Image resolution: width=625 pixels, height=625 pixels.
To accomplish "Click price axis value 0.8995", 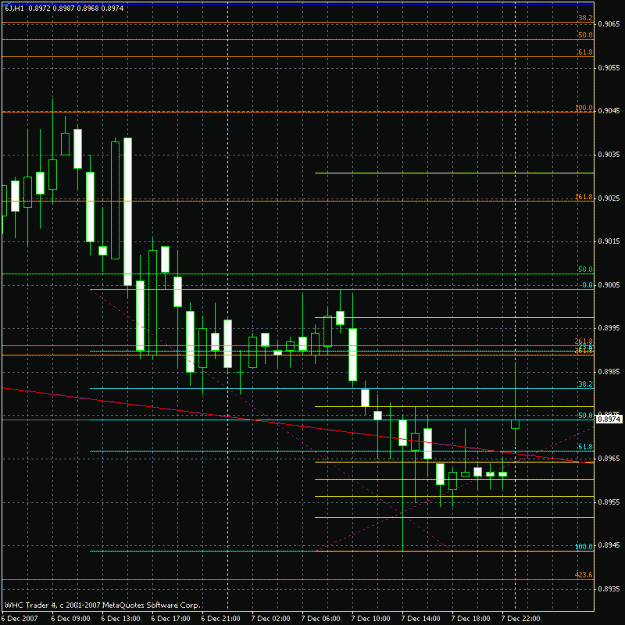I will point(609,328).
